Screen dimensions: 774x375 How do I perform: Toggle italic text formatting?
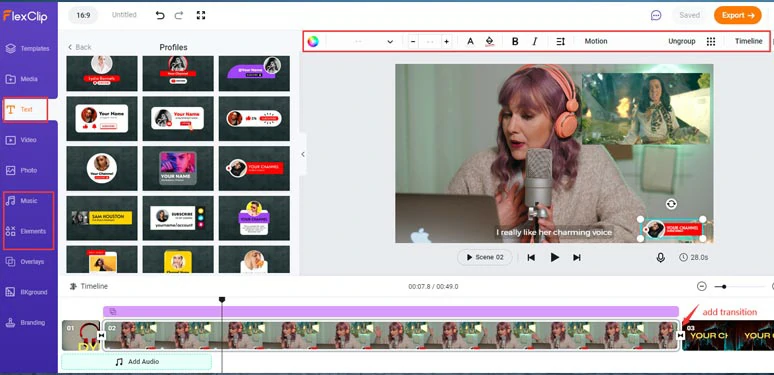coord(535,41)
